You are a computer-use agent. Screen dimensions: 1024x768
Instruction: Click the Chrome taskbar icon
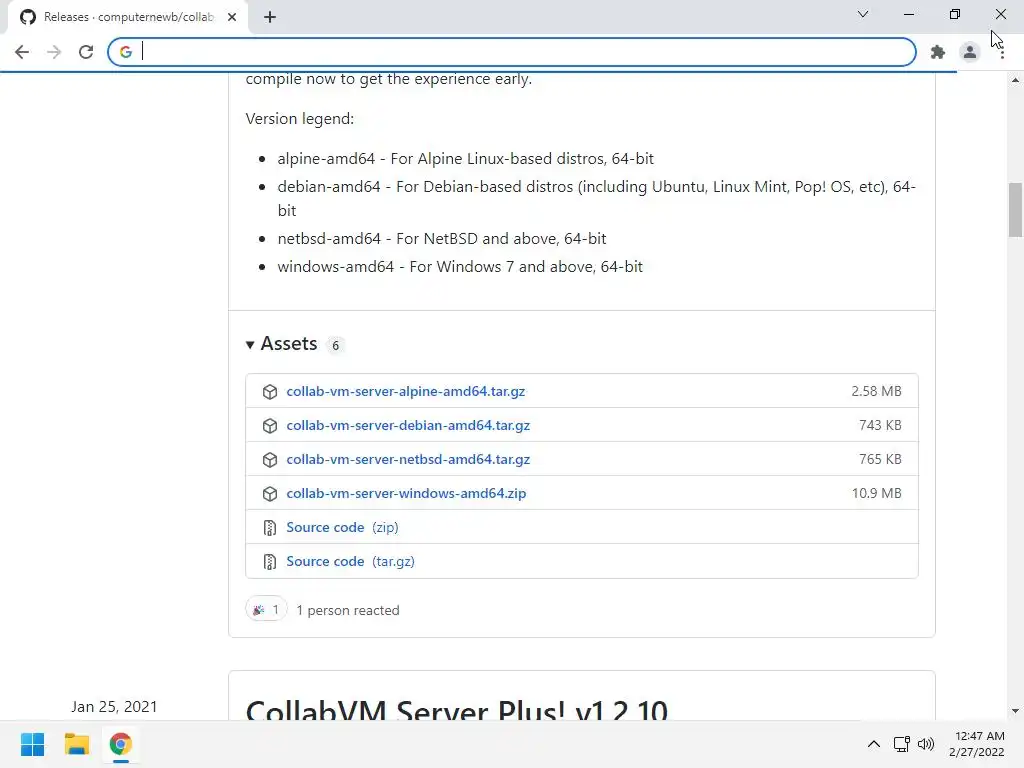coord(120,744)
